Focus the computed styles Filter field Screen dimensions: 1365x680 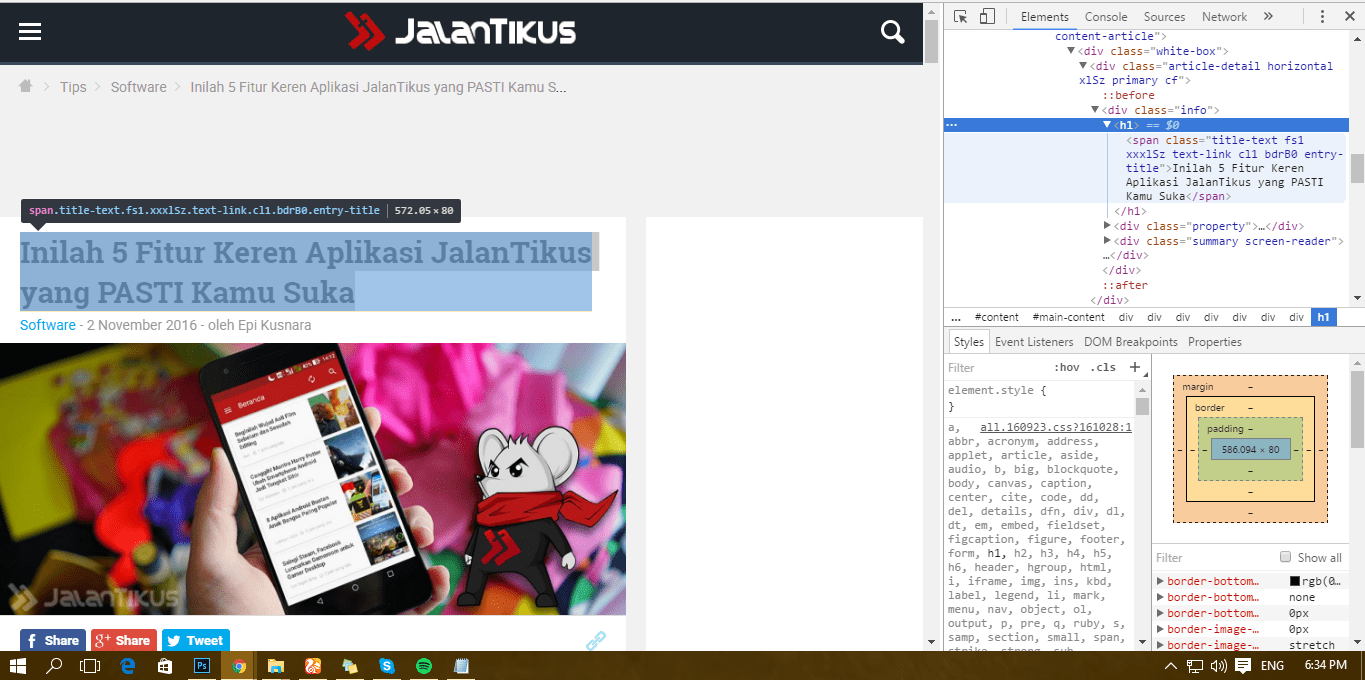tap(1214, 558)
